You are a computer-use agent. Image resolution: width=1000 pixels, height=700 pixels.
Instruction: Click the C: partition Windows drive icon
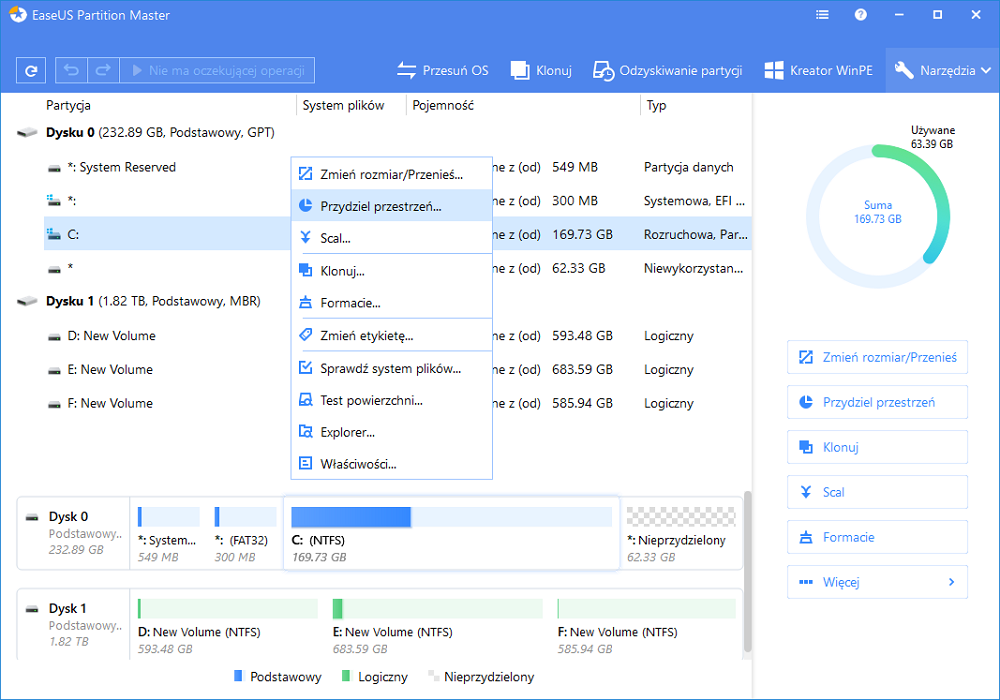click(x=54, y=235)
